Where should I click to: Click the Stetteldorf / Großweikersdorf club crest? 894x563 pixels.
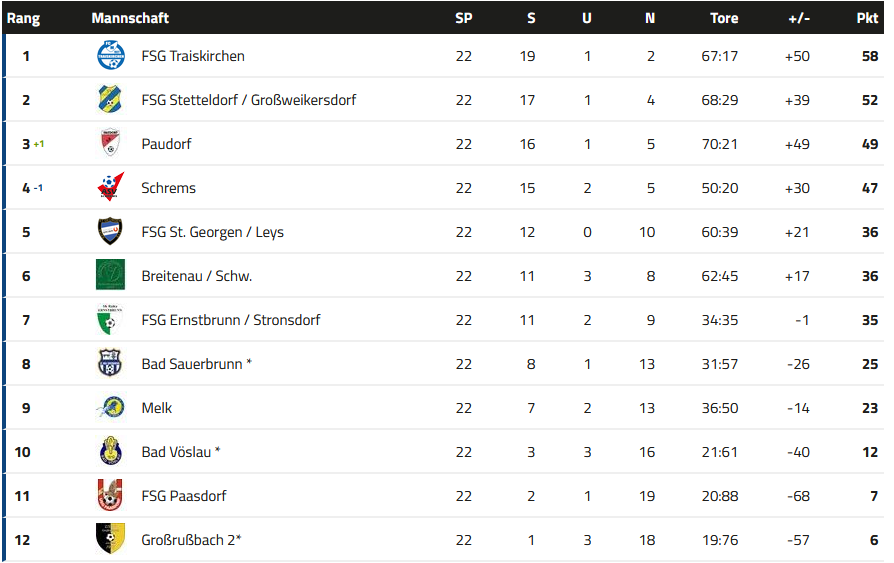[110, 99]
